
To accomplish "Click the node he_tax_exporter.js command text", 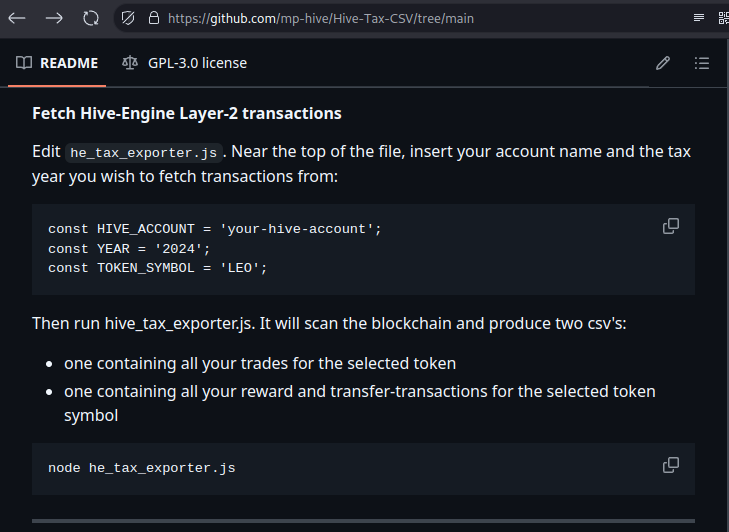I will [142, 468].
